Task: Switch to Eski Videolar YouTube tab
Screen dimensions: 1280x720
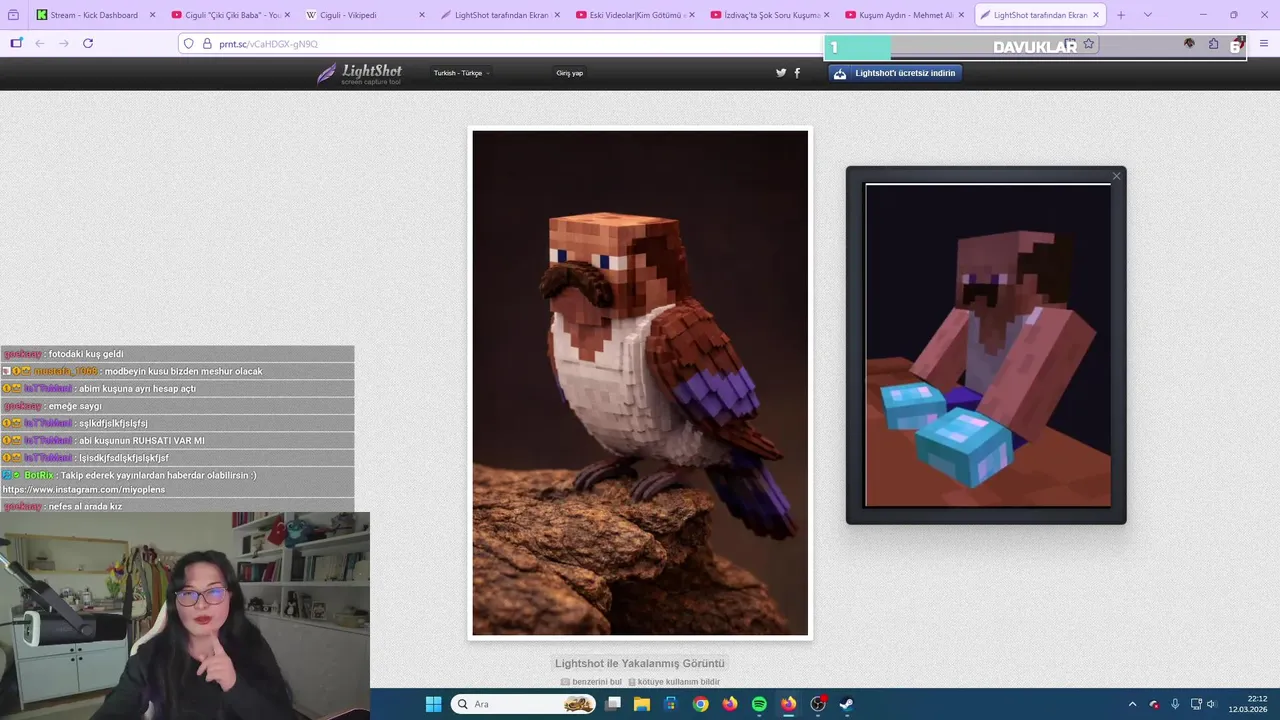Action: pos(632,15)
